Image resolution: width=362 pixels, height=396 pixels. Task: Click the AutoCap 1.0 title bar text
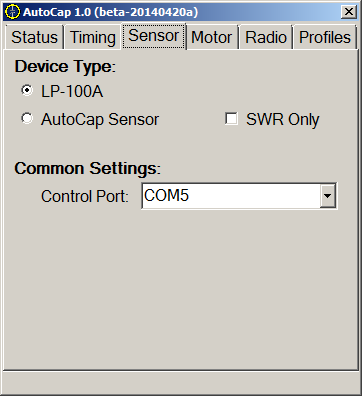pos(110,12)
